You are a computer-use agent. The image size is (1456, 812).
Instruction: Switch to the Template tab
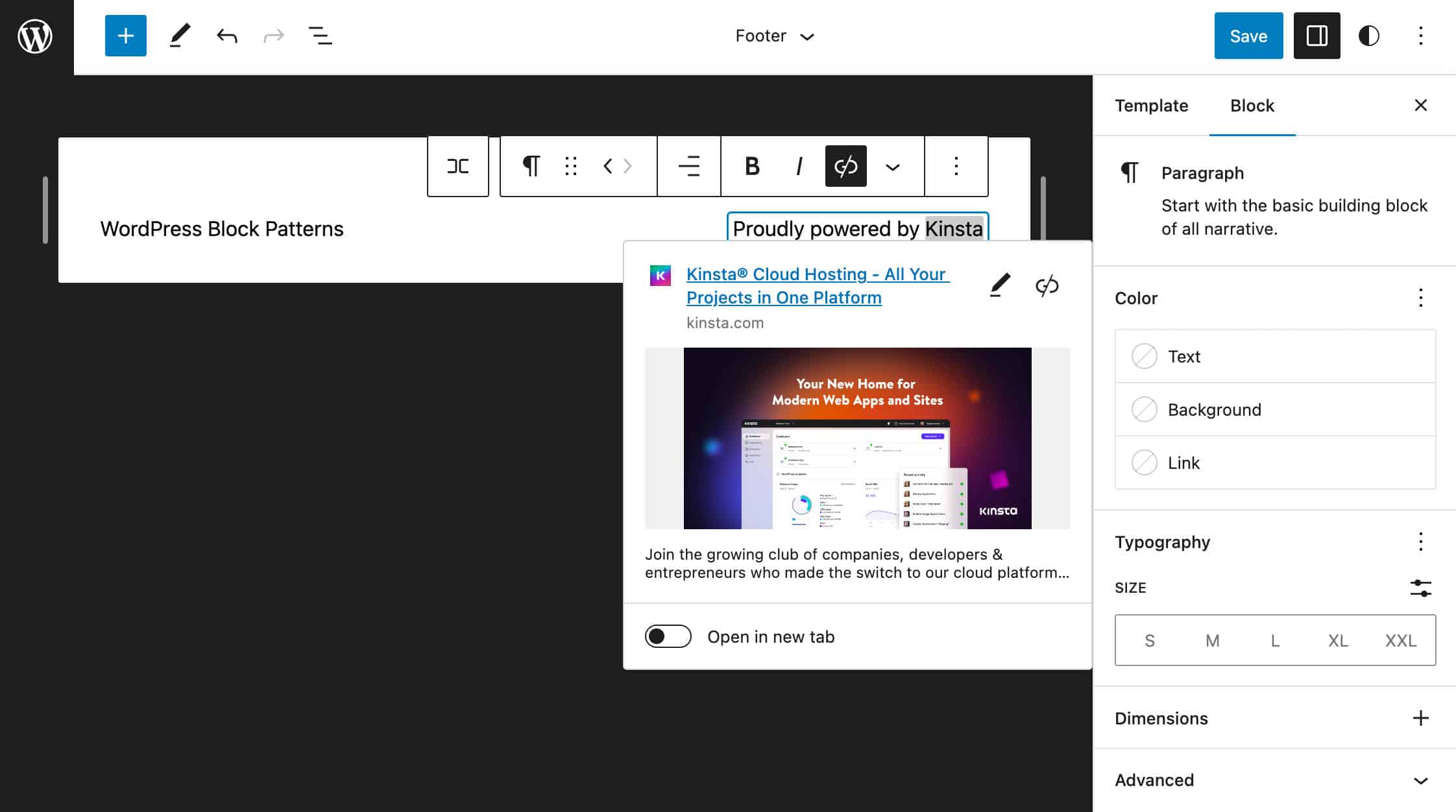coord(1151,104)
